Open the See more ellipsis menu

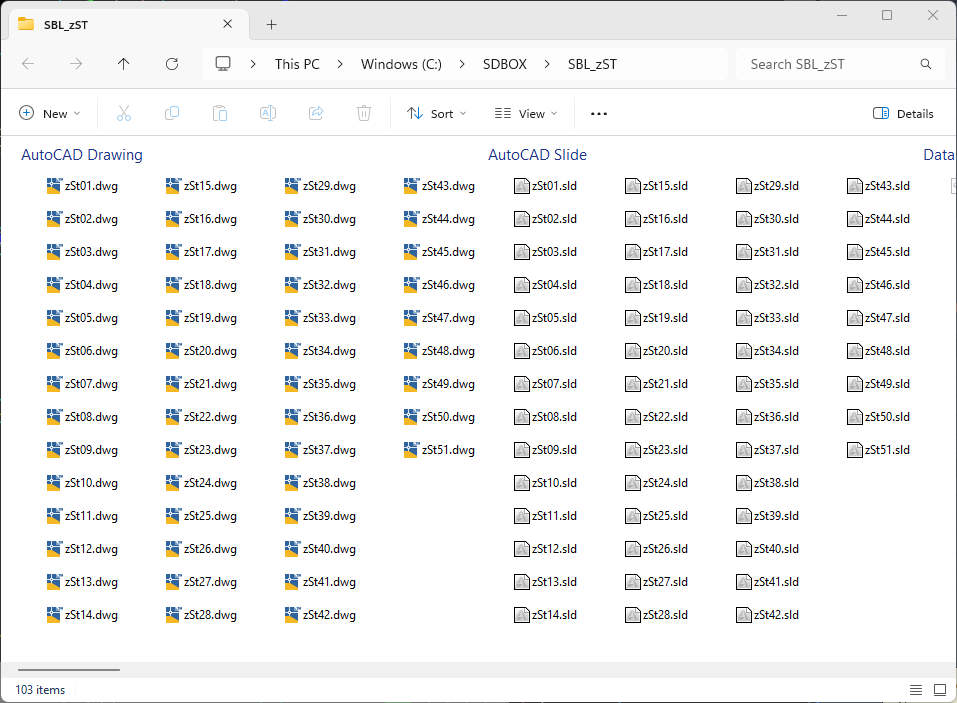click(x=599, y=114)
